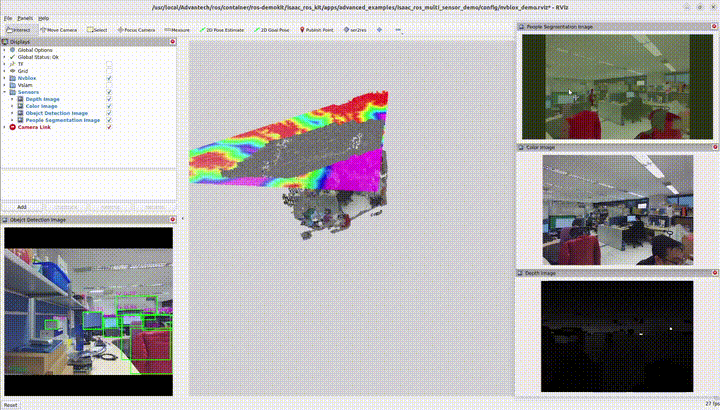Toggle the Depth Image display checkbox
The height and width of the screenshot is (410, 720).
pos(109,99)
